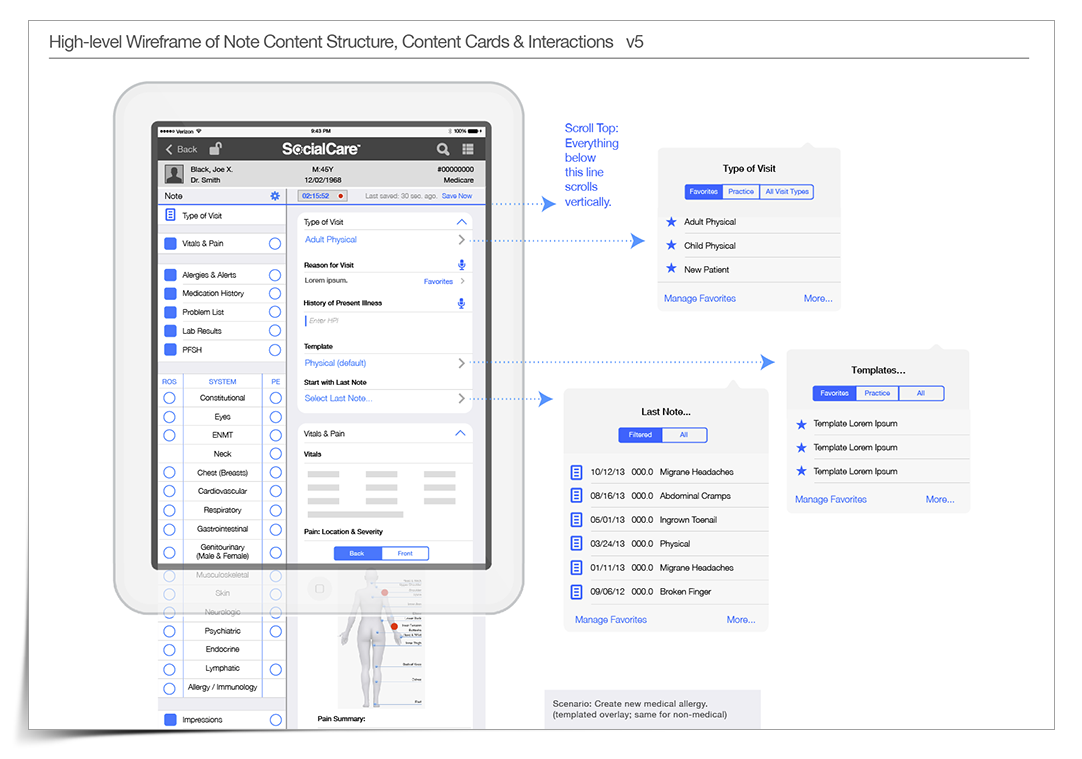Click star icon next to New Patient
Viewport: 1082px width, 759px height.
(x=671, y=268)
